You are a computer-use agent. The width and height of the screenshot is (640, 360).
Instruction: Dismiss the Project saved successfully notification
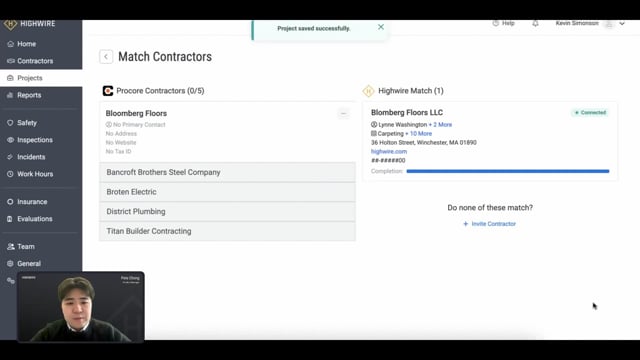pyautogui.click(x=381, y=27)
